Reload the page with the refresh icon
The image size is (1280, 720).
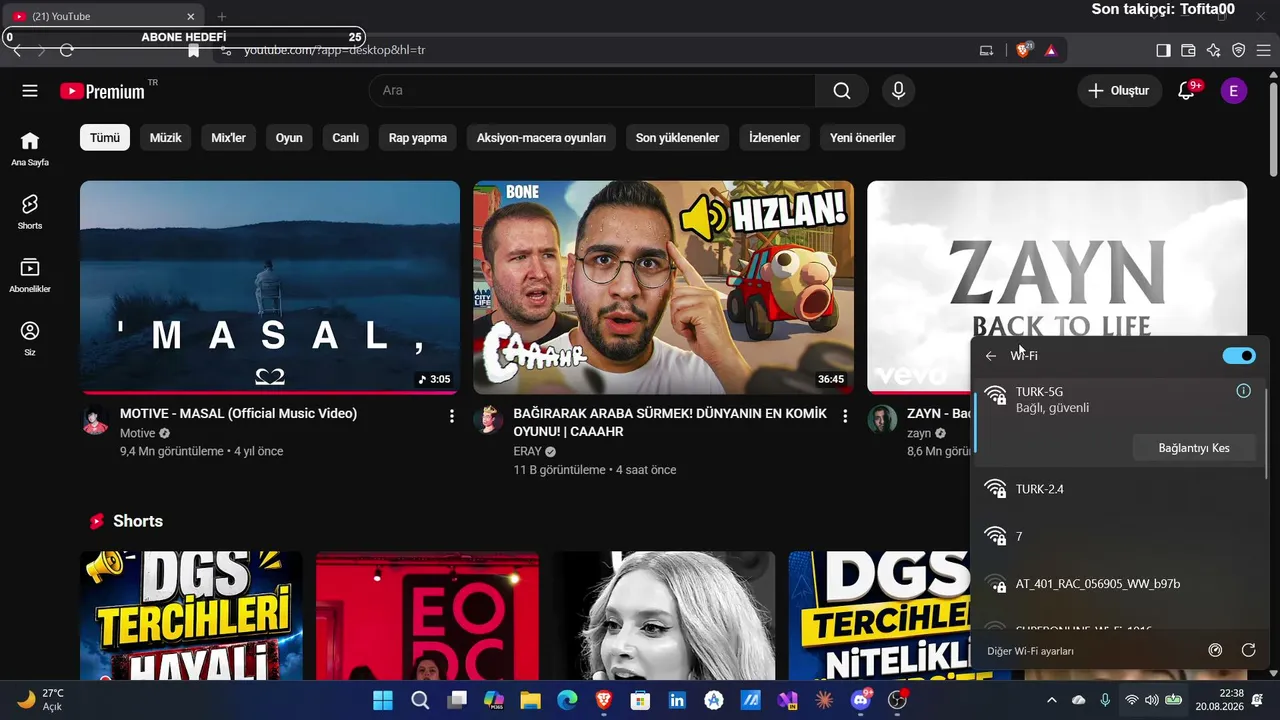(67, 50)
